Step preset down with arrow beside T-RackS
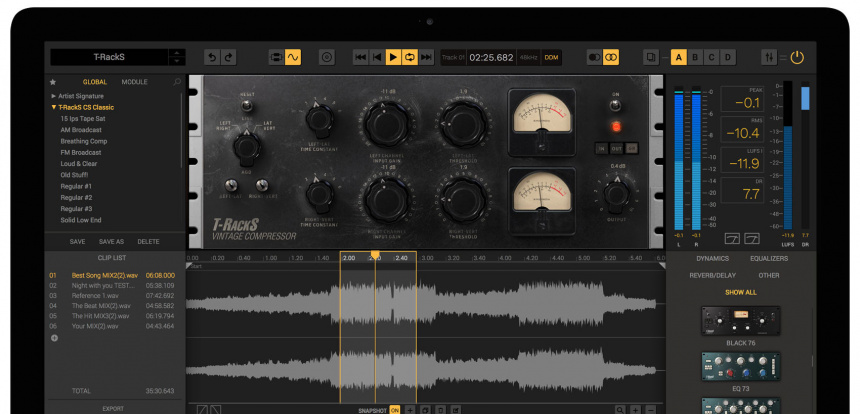860x414 pixels. (177, 61)
